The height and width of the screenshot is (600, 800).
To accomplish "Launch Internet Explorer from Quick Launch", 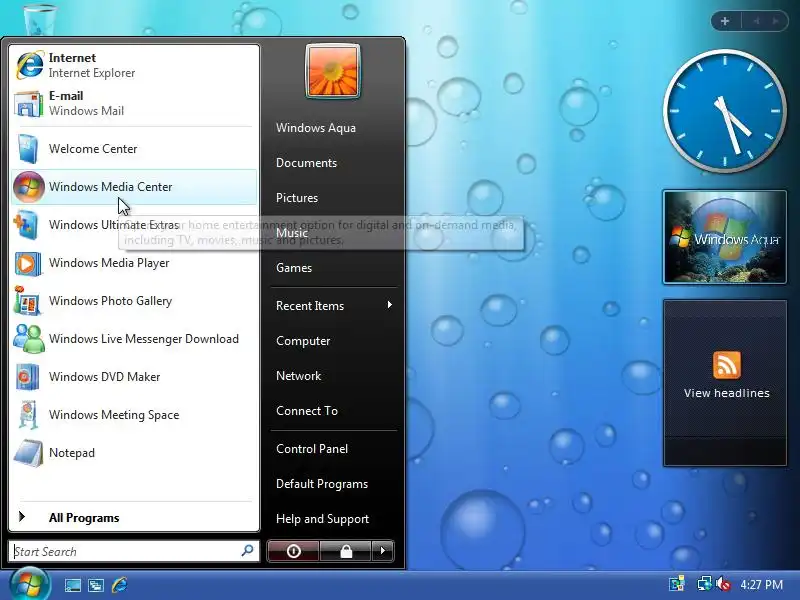I will pyautogui.click(x=119, y=585).
